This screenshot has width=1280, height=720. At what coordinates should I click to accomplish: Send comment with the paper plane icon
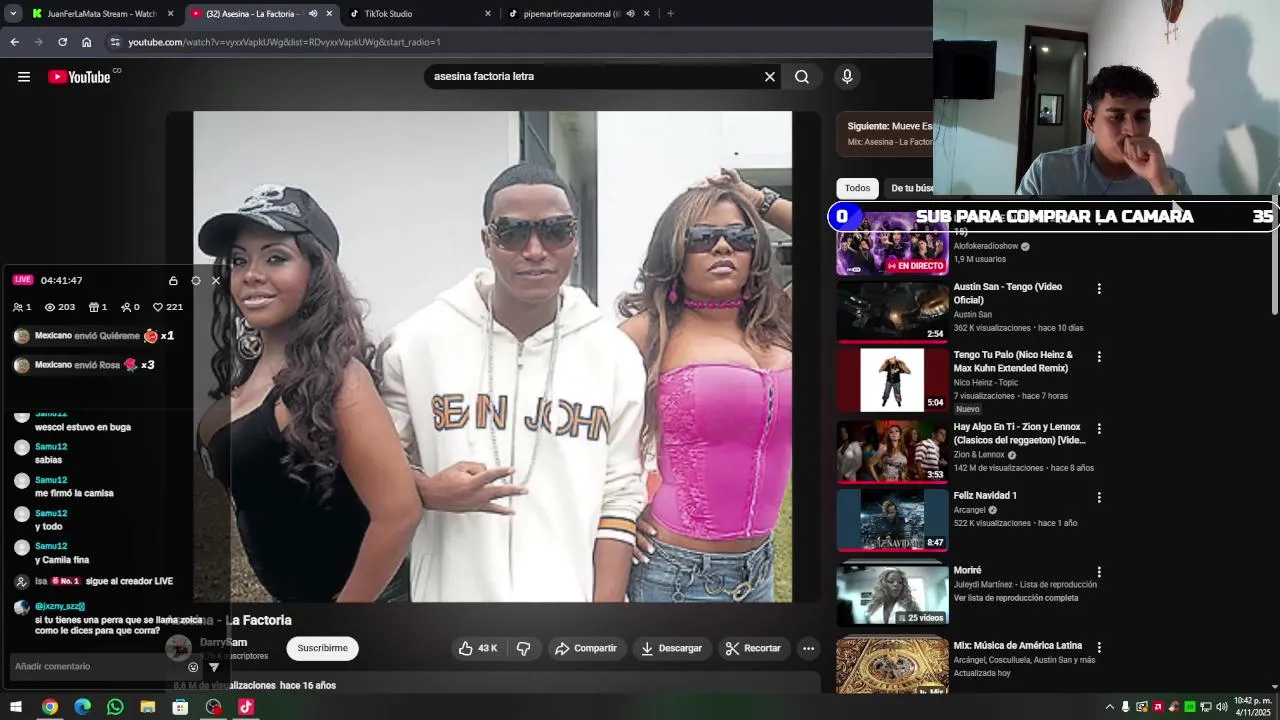pos(214,667)
